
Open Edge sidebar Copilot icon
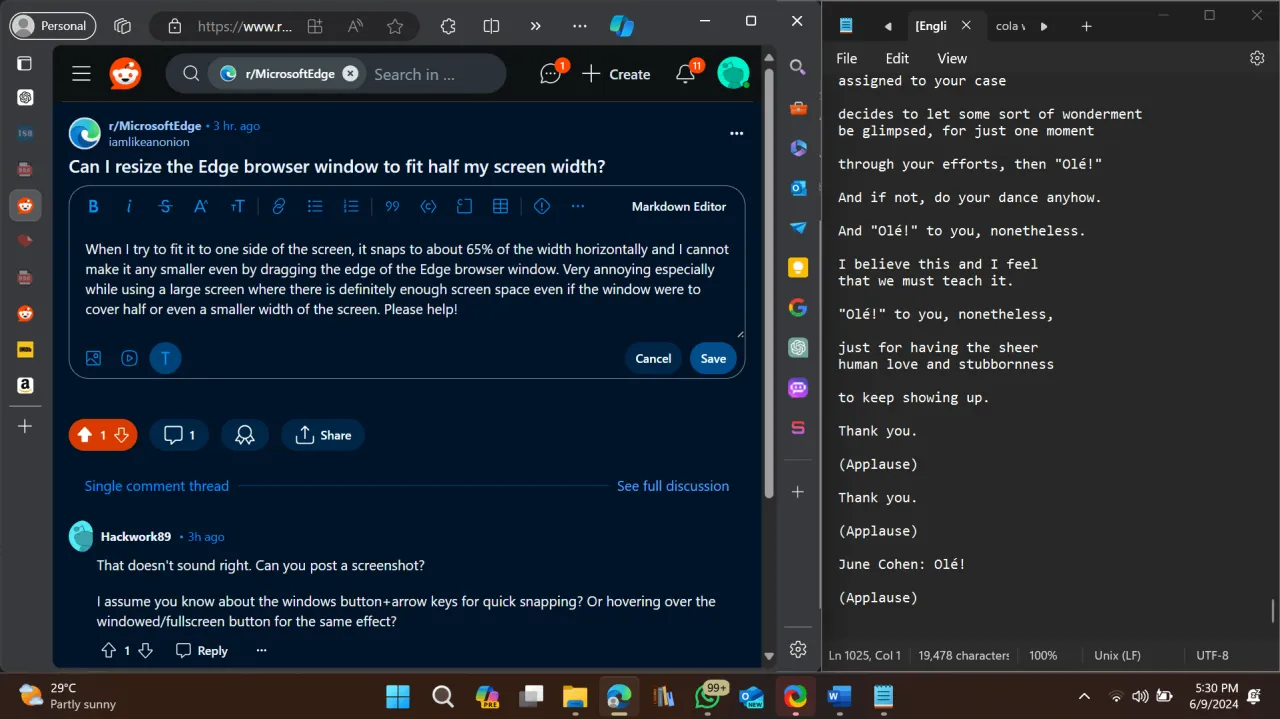click(621, 26)
